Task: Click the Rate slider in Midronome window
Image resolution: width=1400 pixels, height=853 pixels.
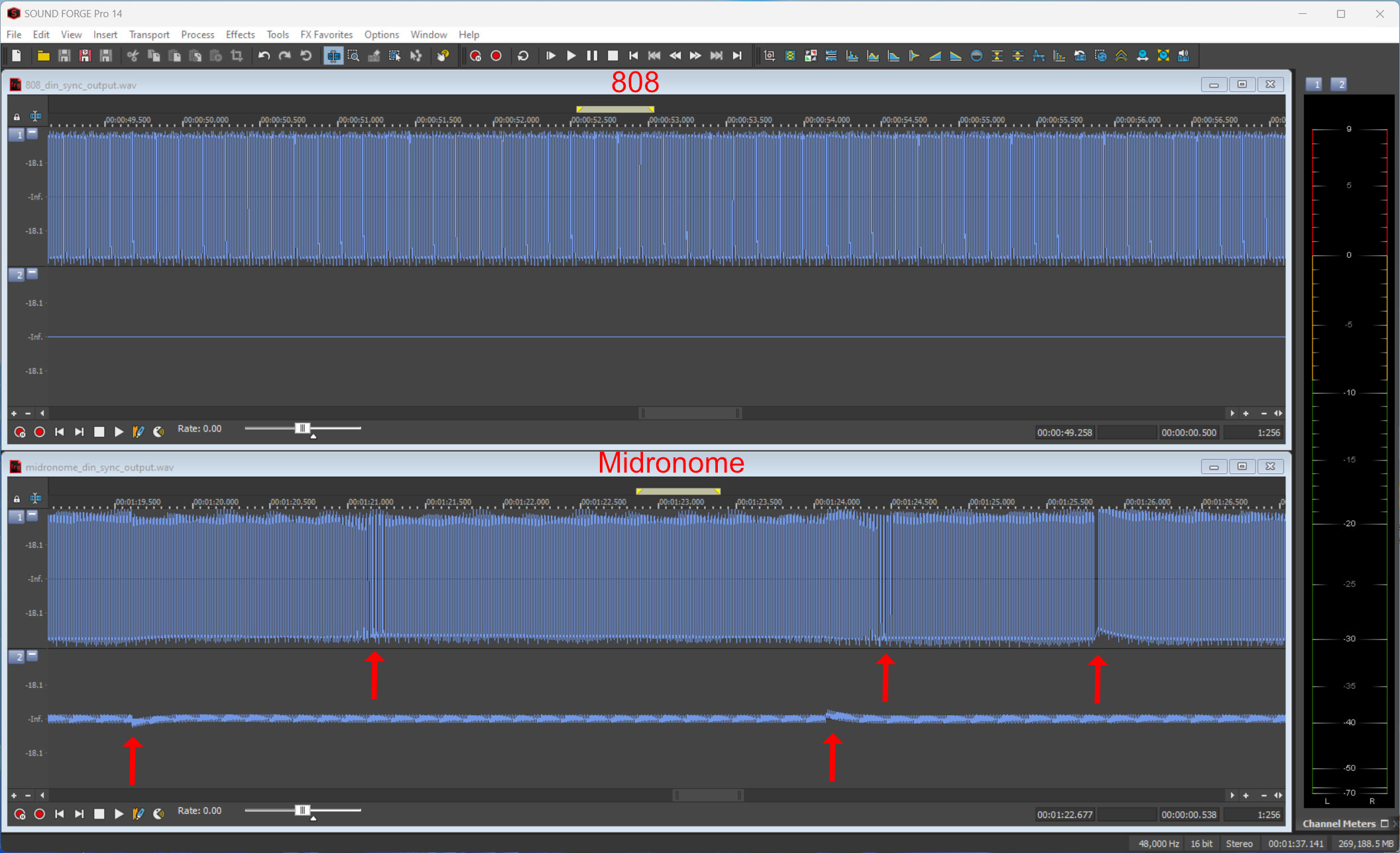Action: pos(302,811)
